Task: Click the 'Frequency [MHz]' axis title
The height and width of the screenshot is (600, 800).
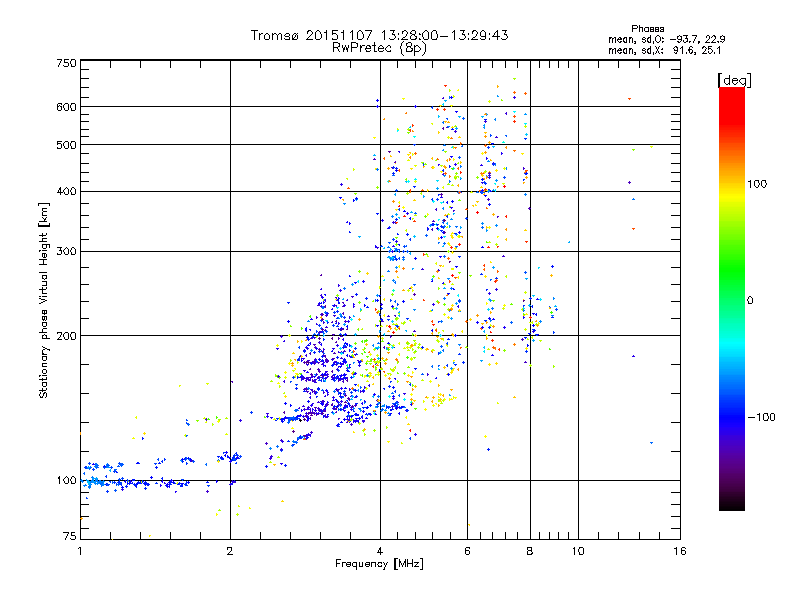Action: (379, 564)
